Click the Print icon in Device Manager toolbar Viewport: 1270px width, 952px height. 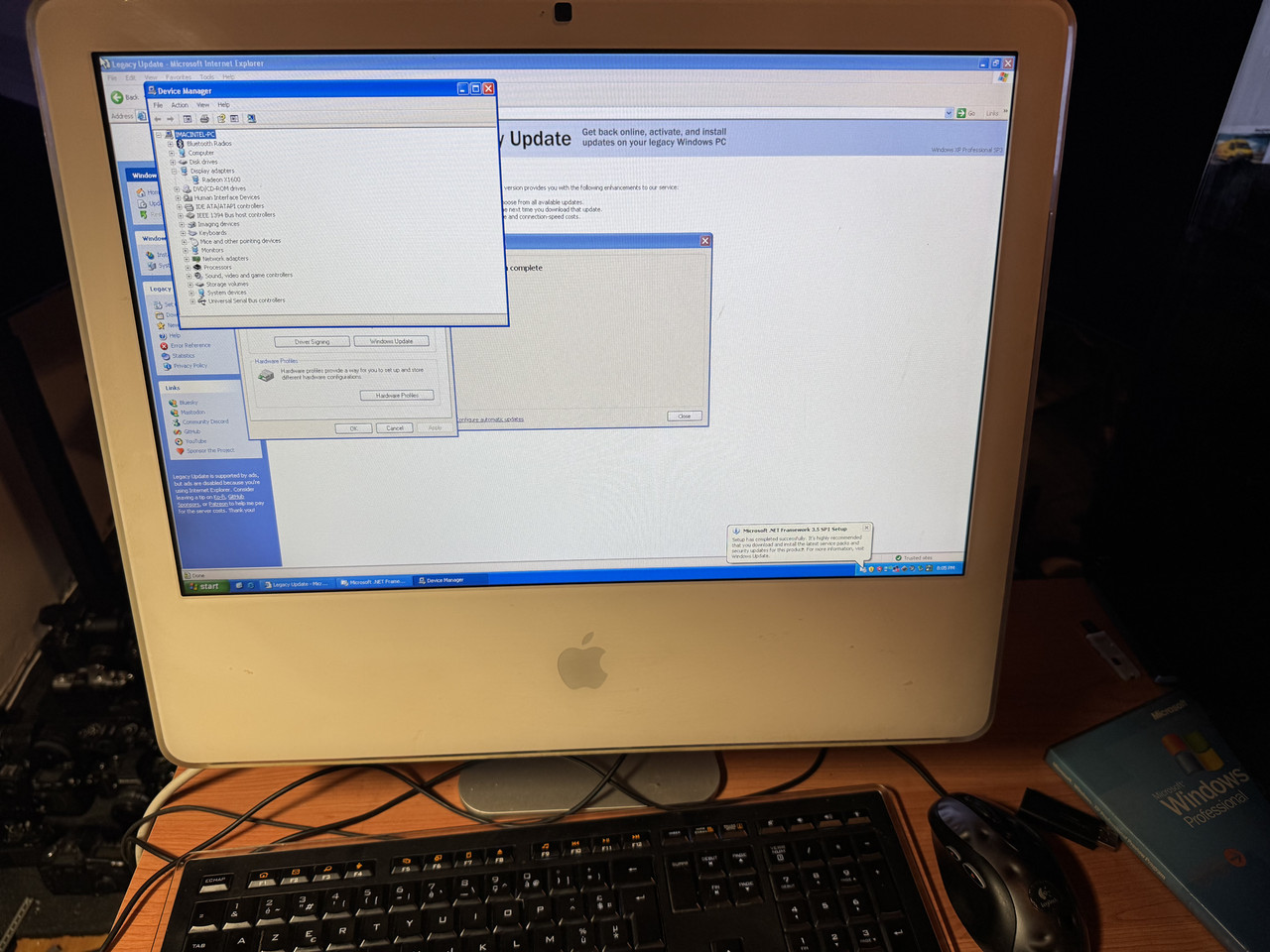pos(204,119)
